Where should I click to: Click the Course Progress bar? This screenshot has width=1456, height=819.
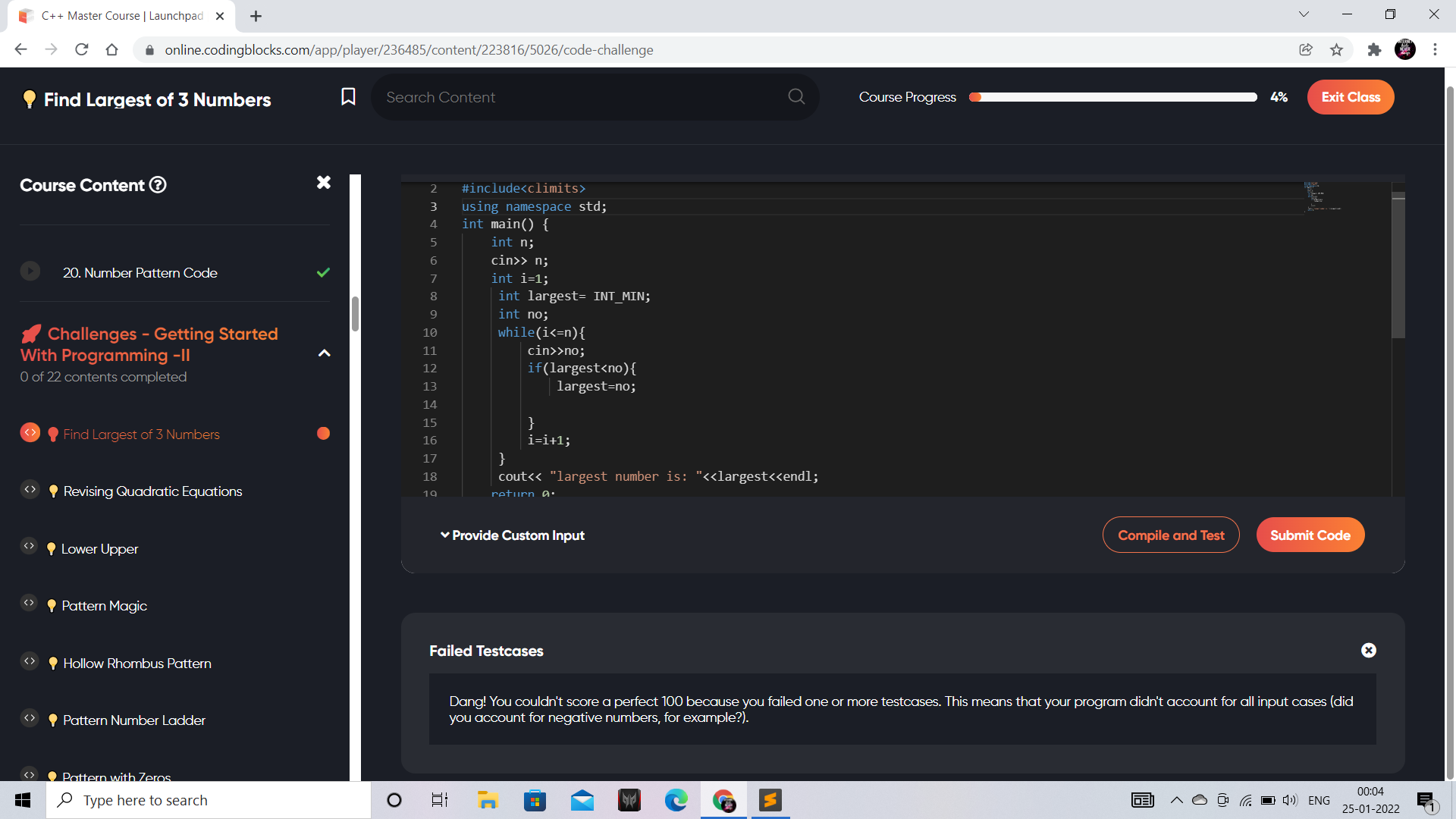(1112, 97)
